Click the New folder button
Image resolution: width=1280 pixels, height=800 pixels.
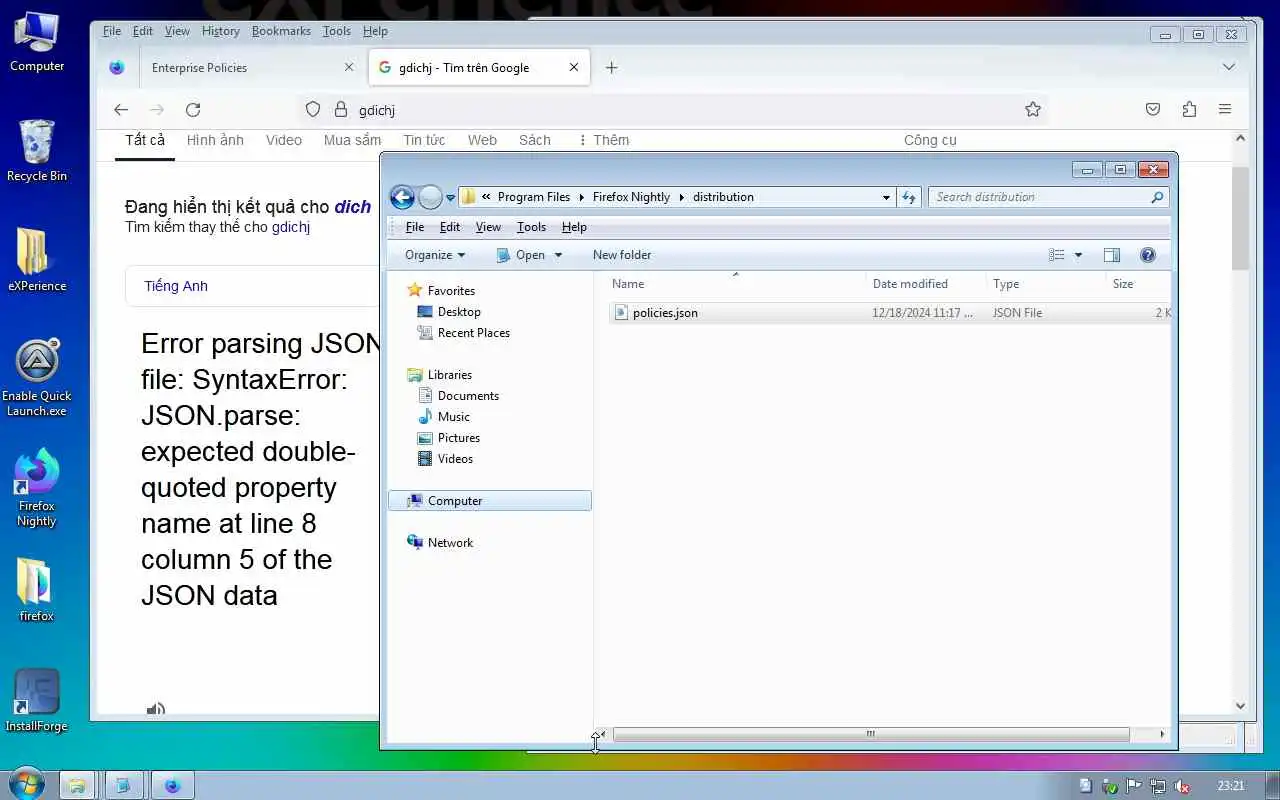tap(622, 255)
